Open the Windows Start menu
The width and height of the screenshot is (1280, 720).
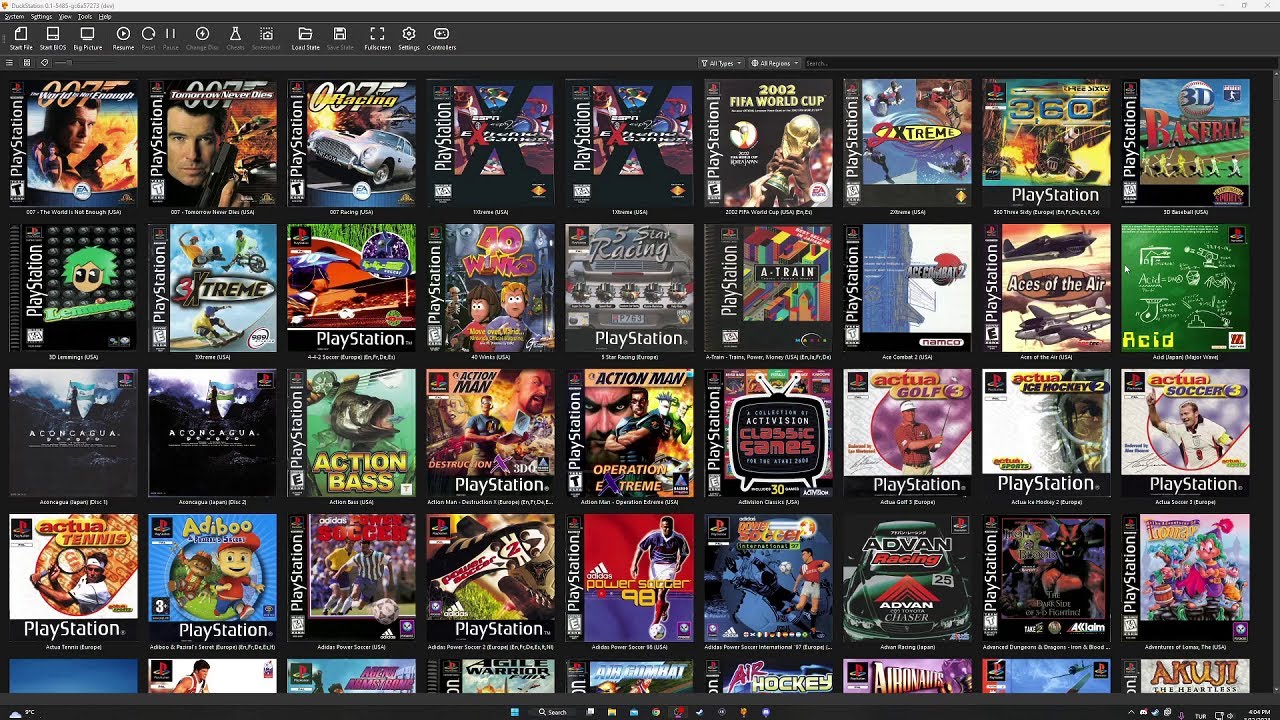click(x=516, y=712)
